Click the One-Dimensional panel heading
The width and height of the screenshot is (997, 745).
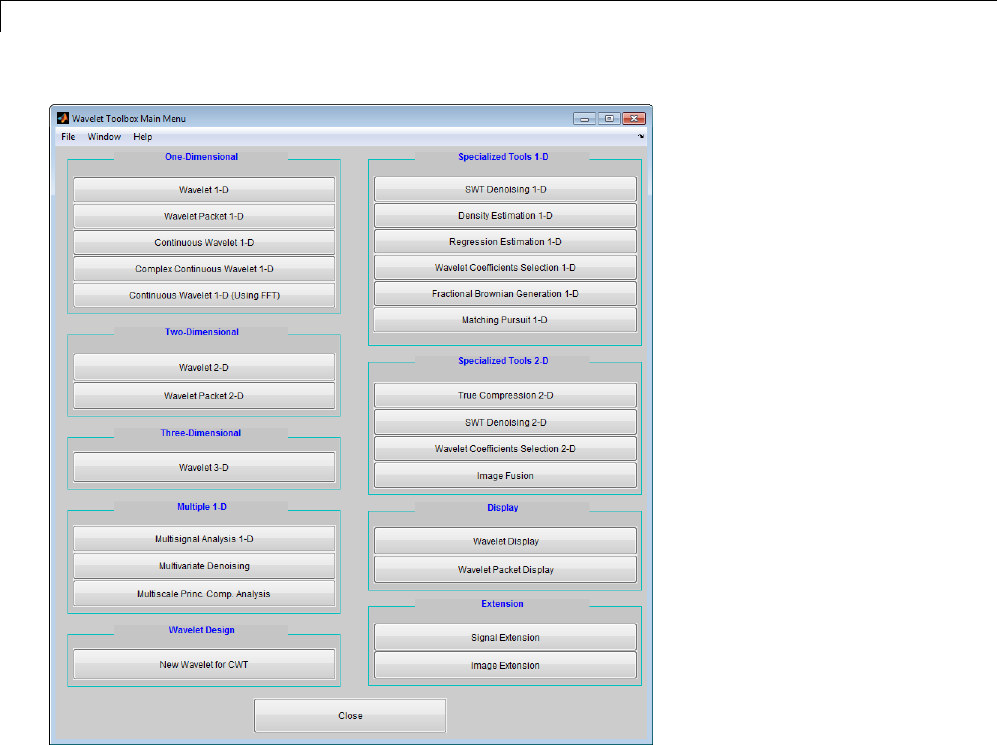click(x=202, y=157)
